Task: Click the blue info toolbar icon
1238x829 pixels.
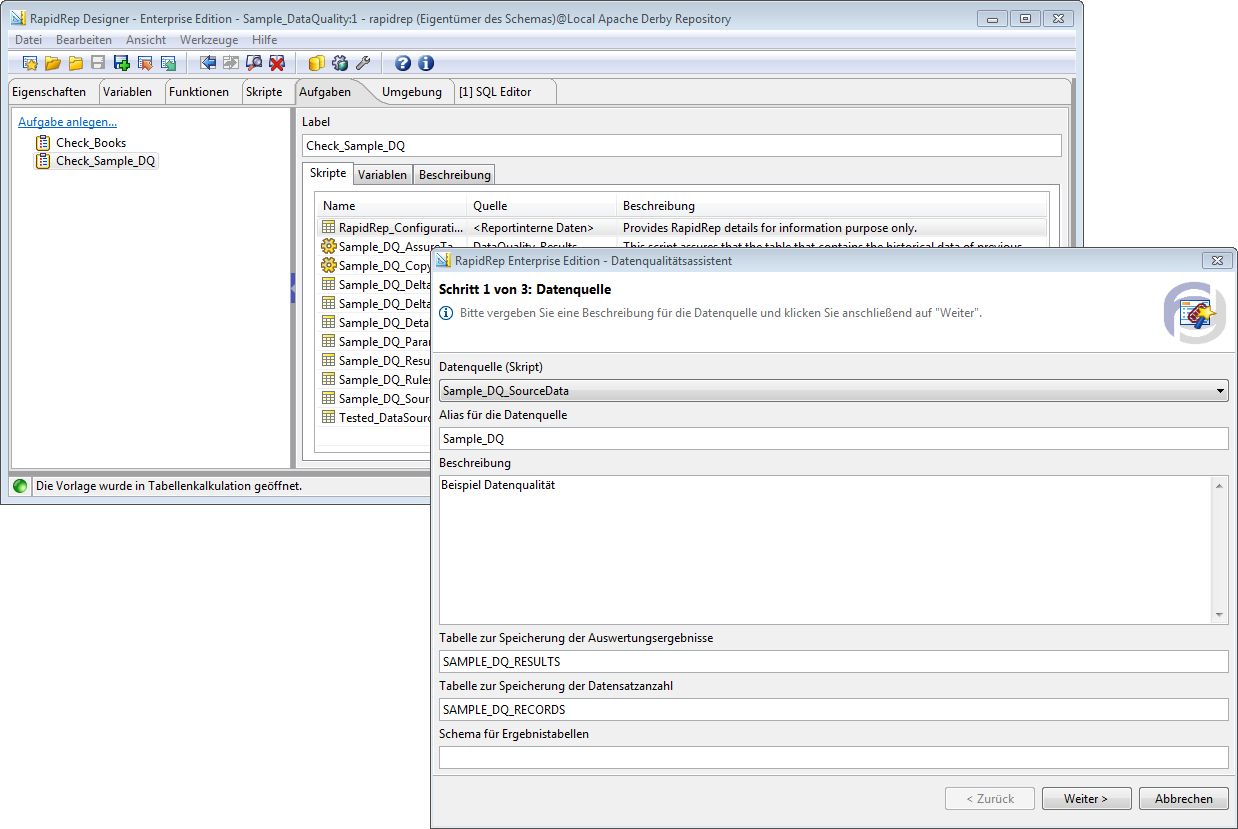Action: pos(426,63)
